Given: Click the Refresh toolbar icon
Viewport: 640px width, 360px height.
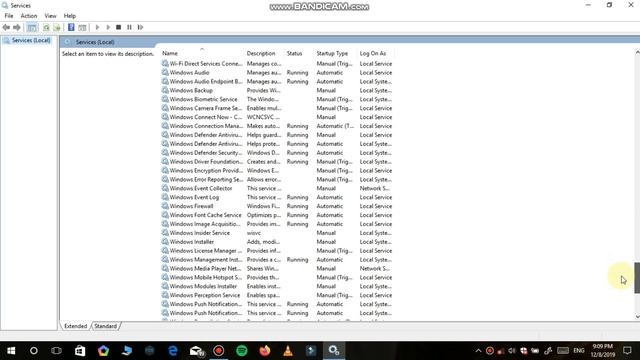Looking at the screenshot, I should click(x=46, y=27).
